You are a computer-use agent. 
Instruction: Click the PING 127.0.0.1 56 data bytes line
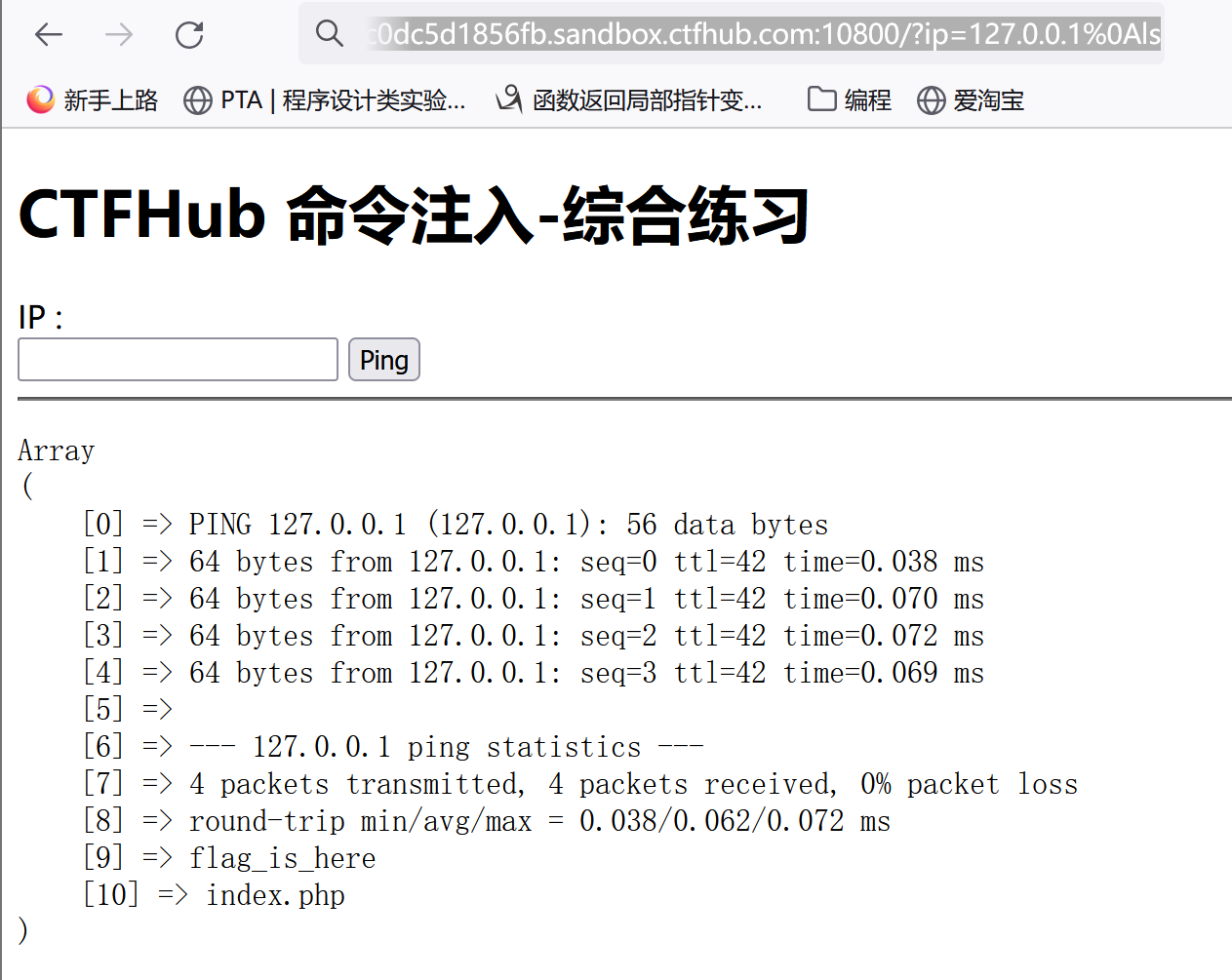point(508,525)
